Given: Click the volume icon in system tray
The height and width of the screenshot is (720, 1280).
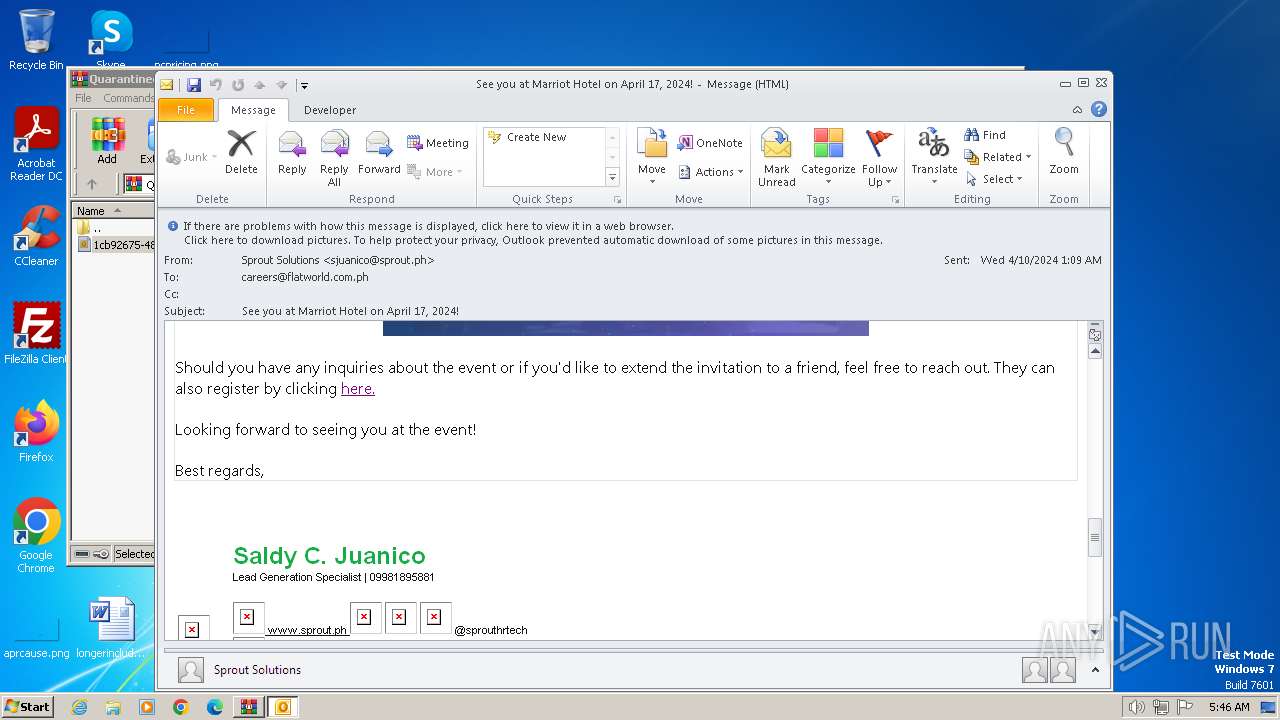Looking at the screenshot, I should [x=1136, y=707].
